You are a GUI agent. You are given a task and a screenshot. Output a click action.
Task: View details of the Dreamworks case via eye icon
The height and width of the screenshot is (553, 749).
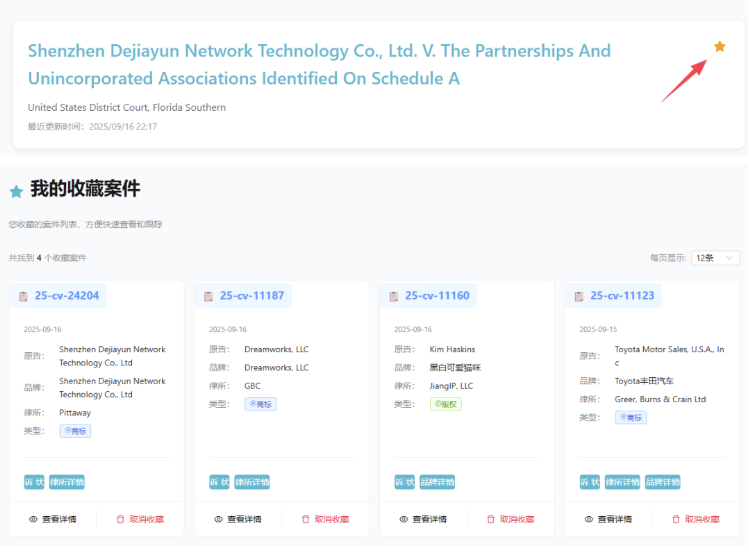(x=218, y=520)
